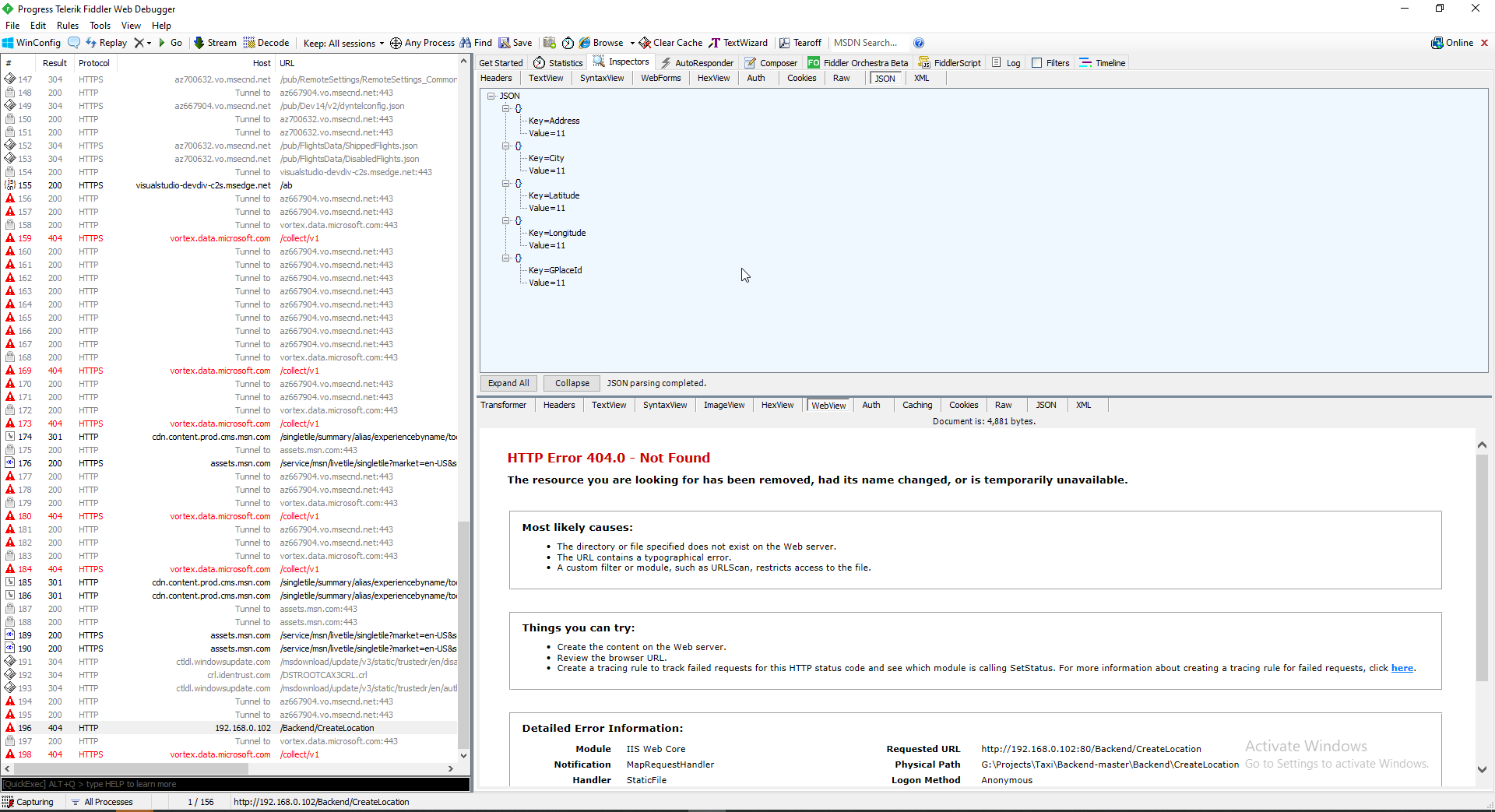Image resolution: width=1495 pixels, height=812 pixels.
Task: Select the Key=GPlaceId tree node
Action: coord(555,270)
